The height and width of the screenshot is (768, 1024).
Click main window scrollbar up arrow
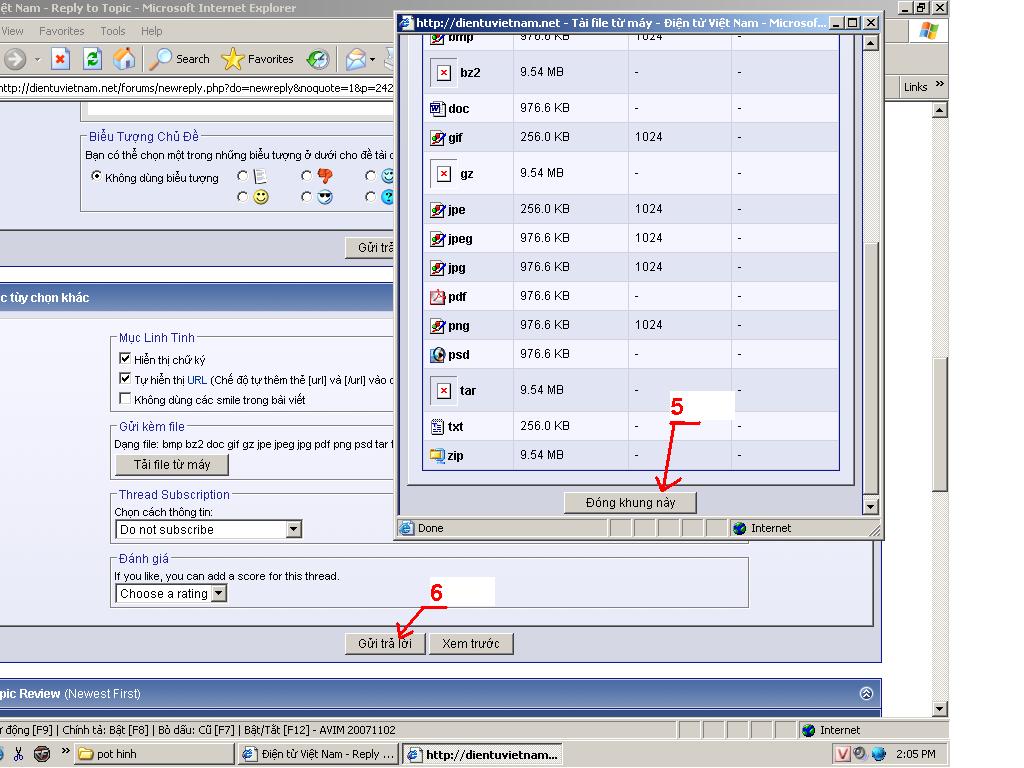(940, 110)
